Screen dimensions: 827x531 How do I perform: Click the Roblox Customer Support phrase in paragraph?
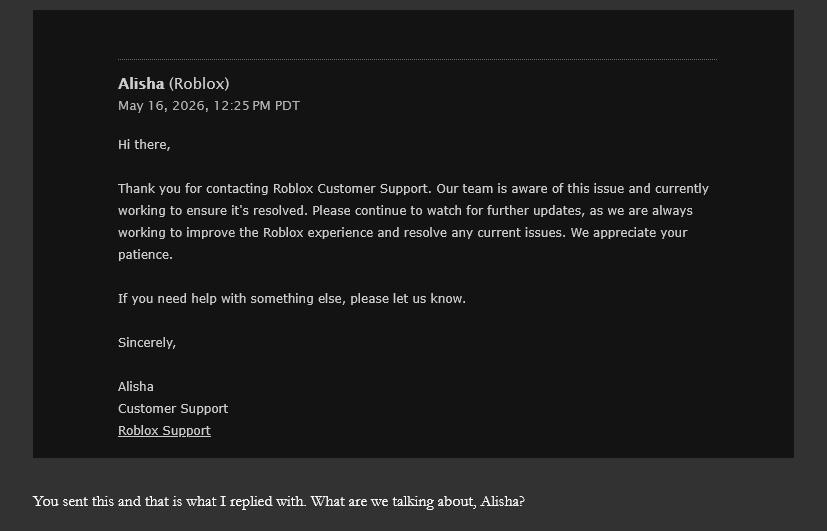[x=350, y=189]
